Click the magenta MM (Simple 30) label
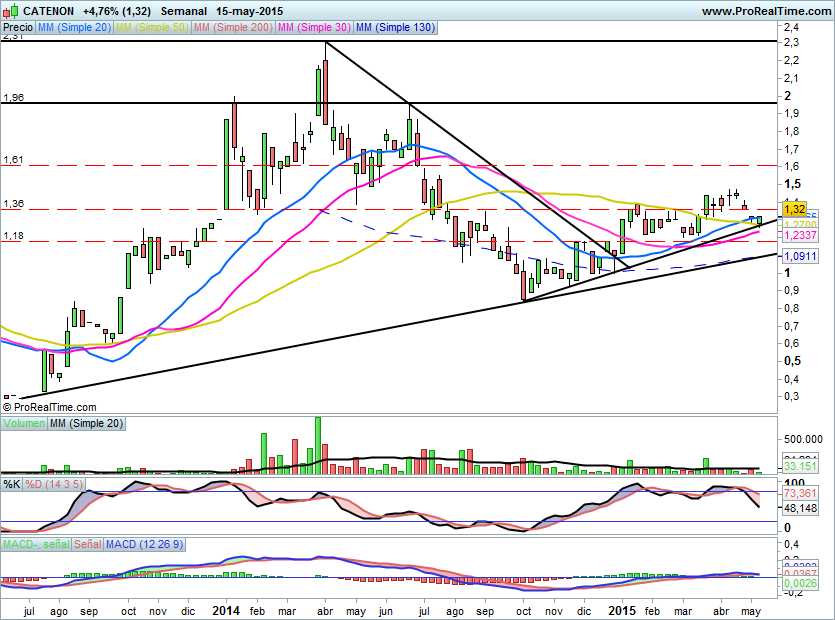835x620 pixels. click(x=313, y=28)
